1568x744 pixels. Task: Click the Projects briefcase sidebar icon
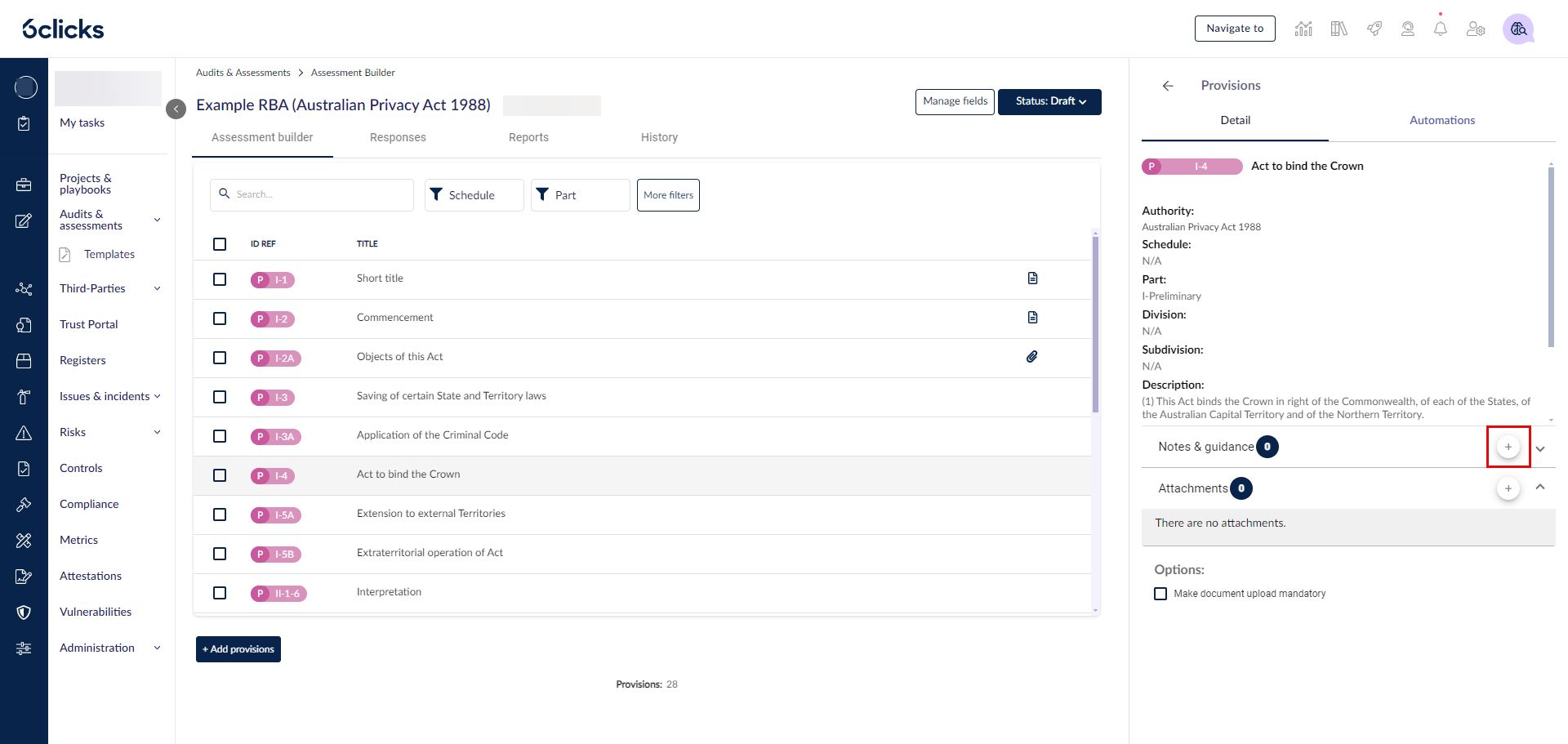[24, 185]
